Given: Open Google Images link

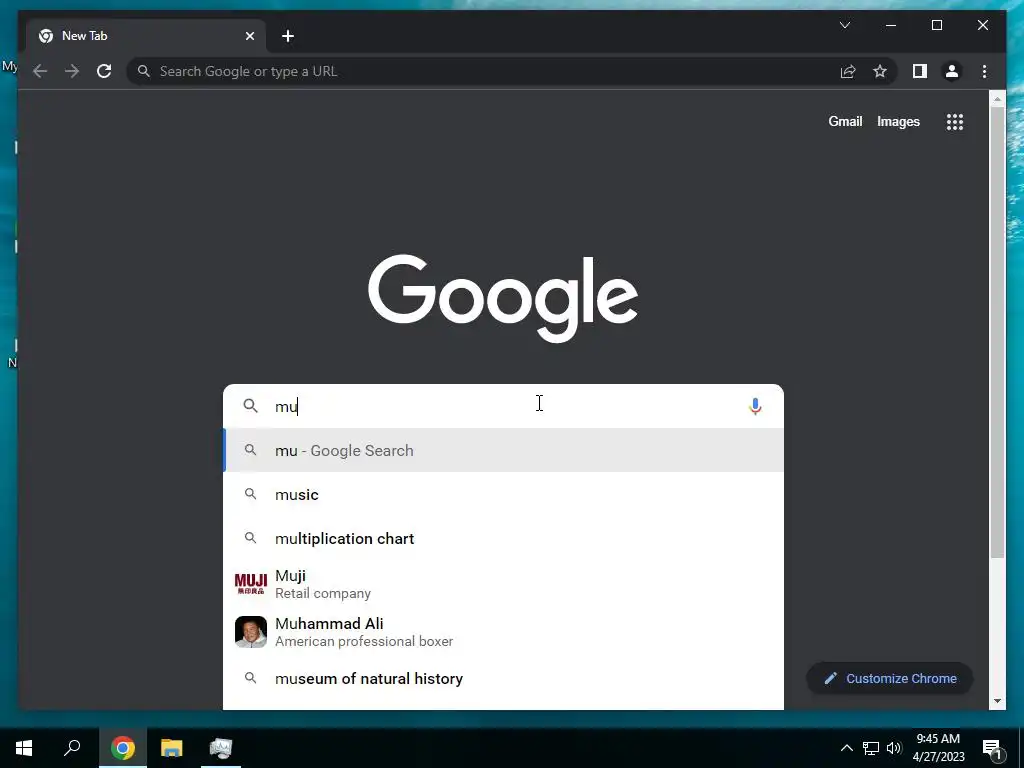Looking at the screenshot, I should tap(898, 121).
